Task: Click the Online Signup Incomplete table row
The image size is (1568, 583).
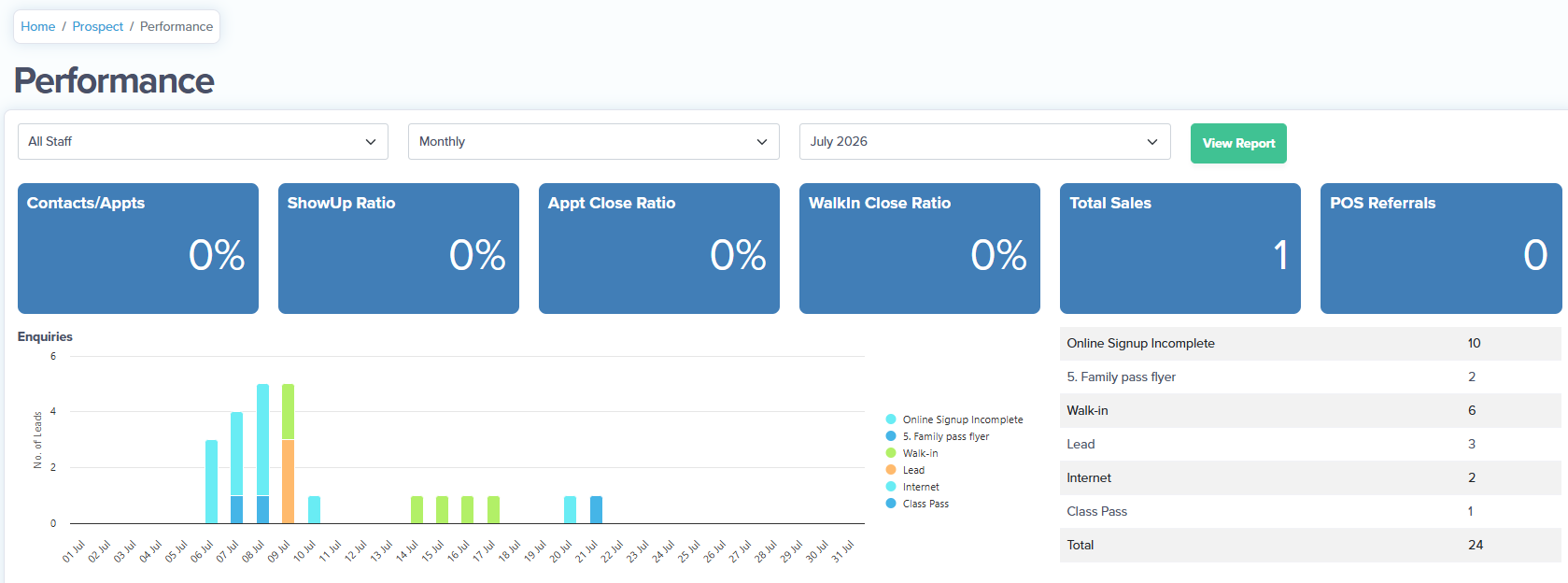Action: pyautogui.click(x=1310, y=344)
